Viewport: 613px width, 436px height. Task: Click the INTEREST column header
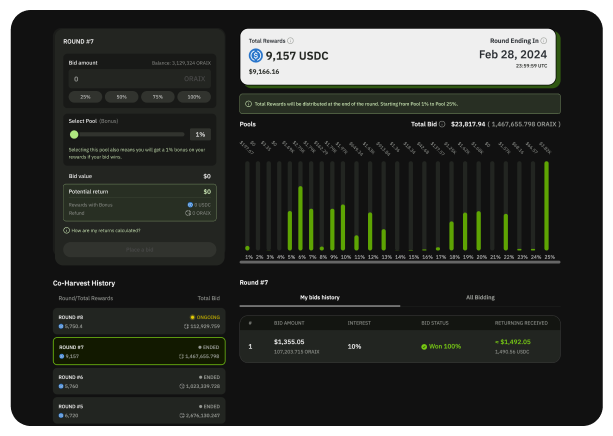(359, 323)
